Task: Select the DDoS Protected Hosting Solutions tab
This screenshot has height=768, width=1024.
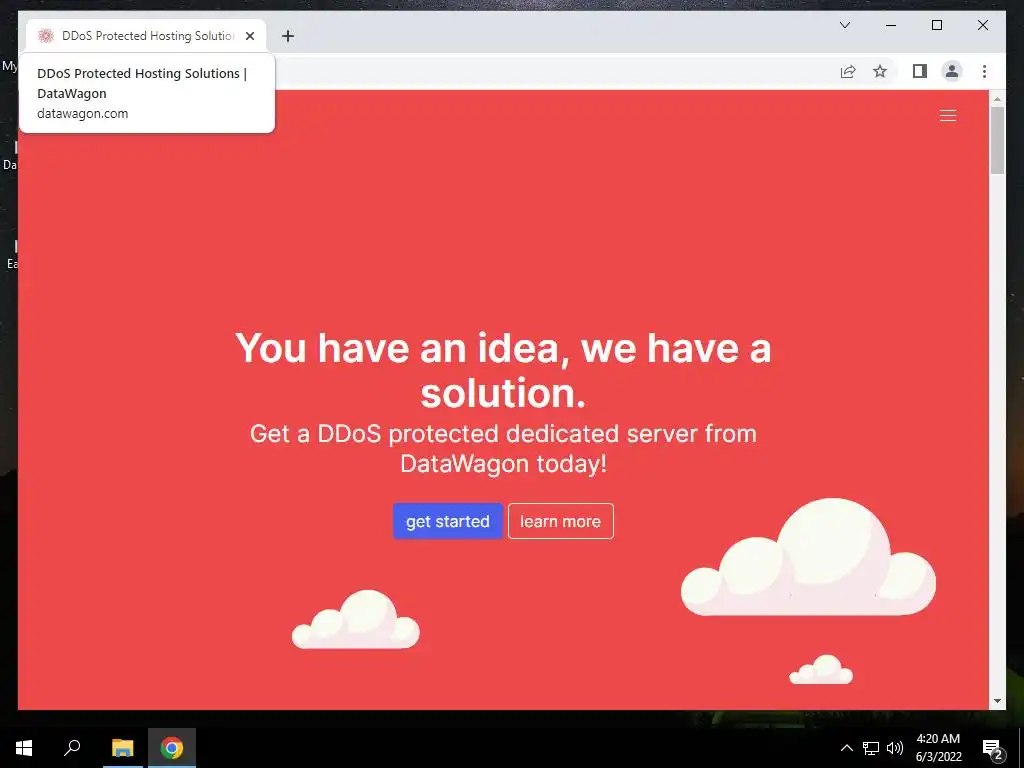Action: click(146, 36)
